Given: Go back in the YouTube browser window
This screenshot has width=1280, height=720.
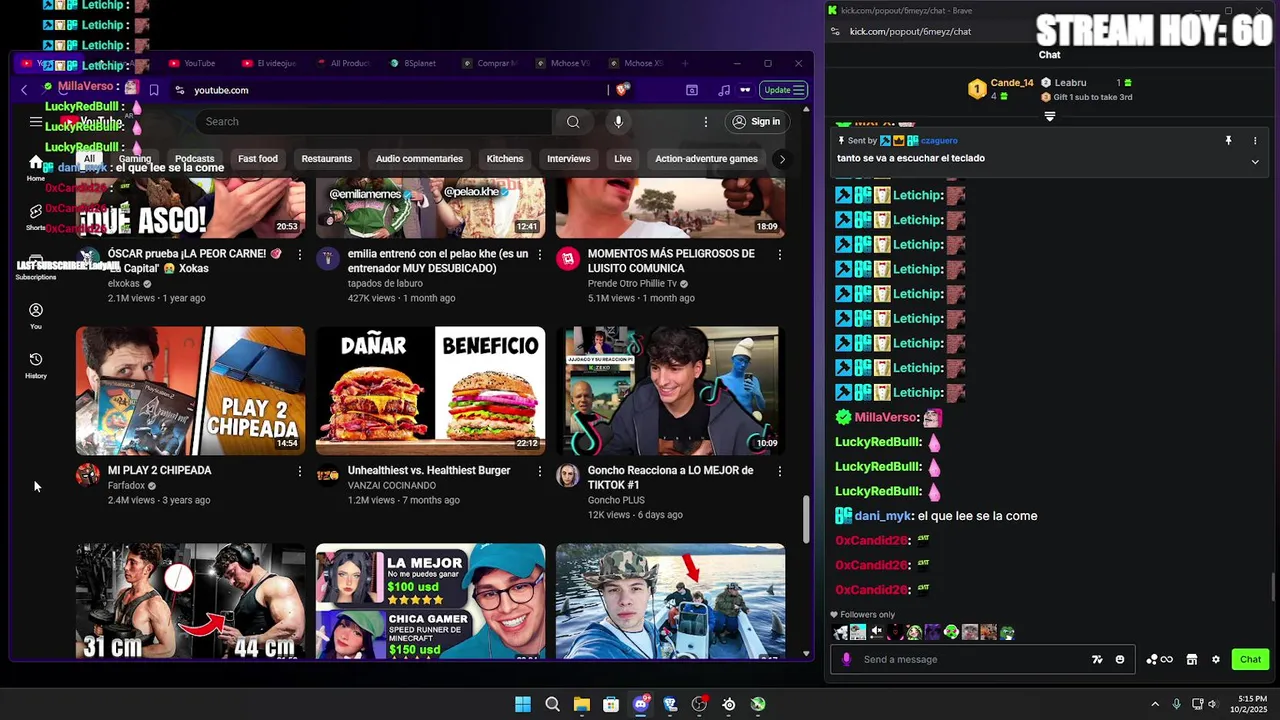Looking at the screenshot, I should tap(24, 90).
